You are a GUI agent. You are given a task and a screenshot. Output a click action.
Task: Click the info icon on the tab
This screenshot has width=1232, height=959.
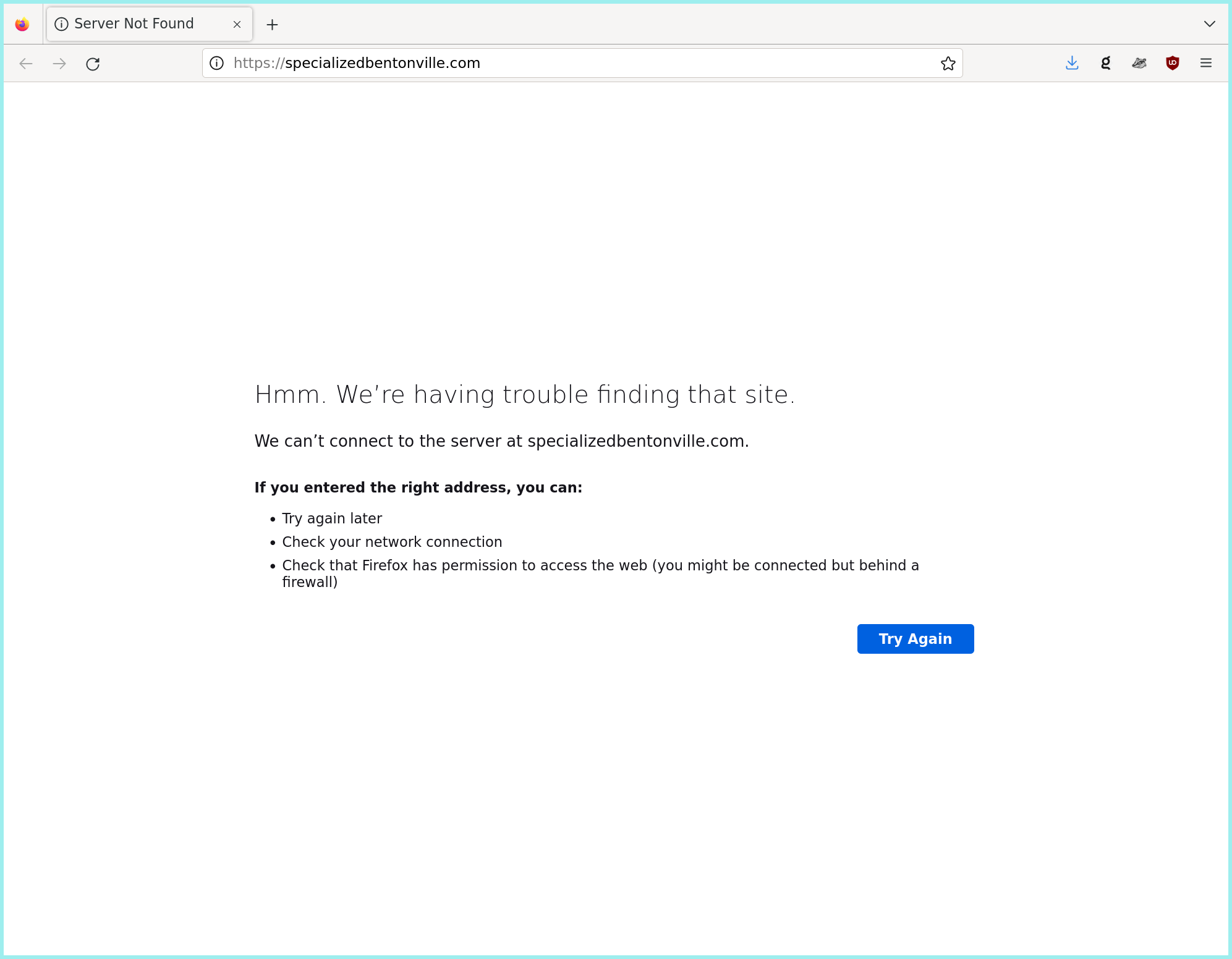pyautogui.click(x=61, y=24)
